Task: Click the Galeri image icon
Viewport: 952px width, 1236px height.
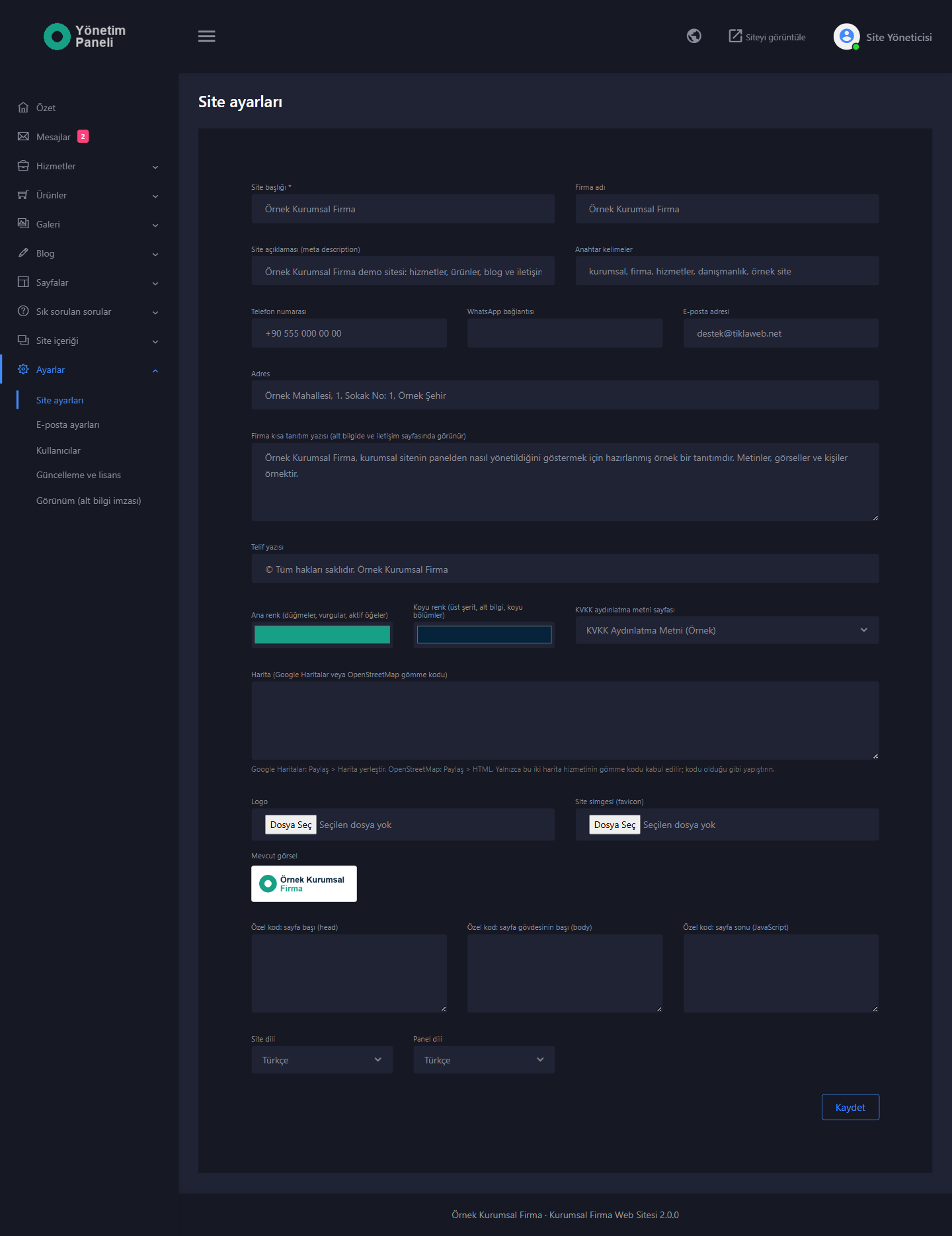Action: 23,224
